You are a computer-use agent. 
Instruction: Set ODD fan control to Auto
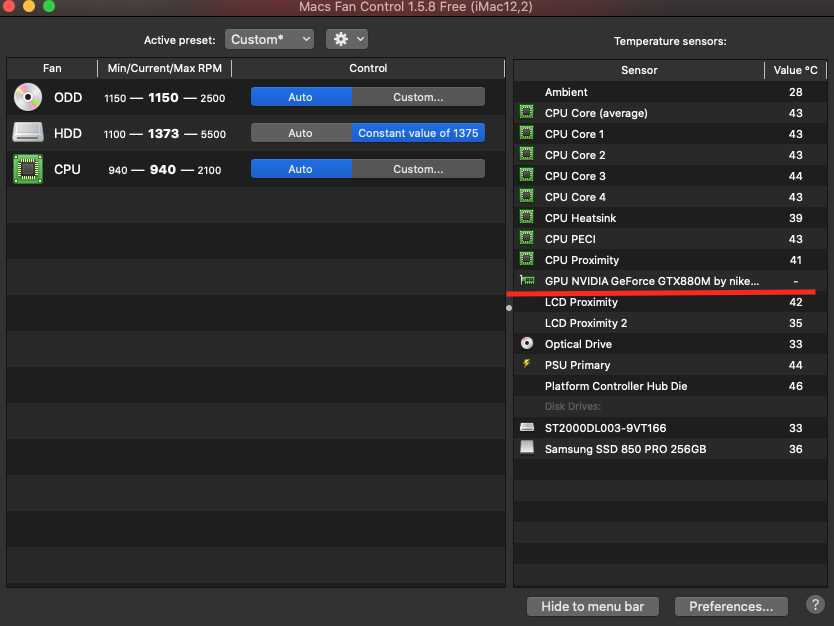click(x=301, y=97)
